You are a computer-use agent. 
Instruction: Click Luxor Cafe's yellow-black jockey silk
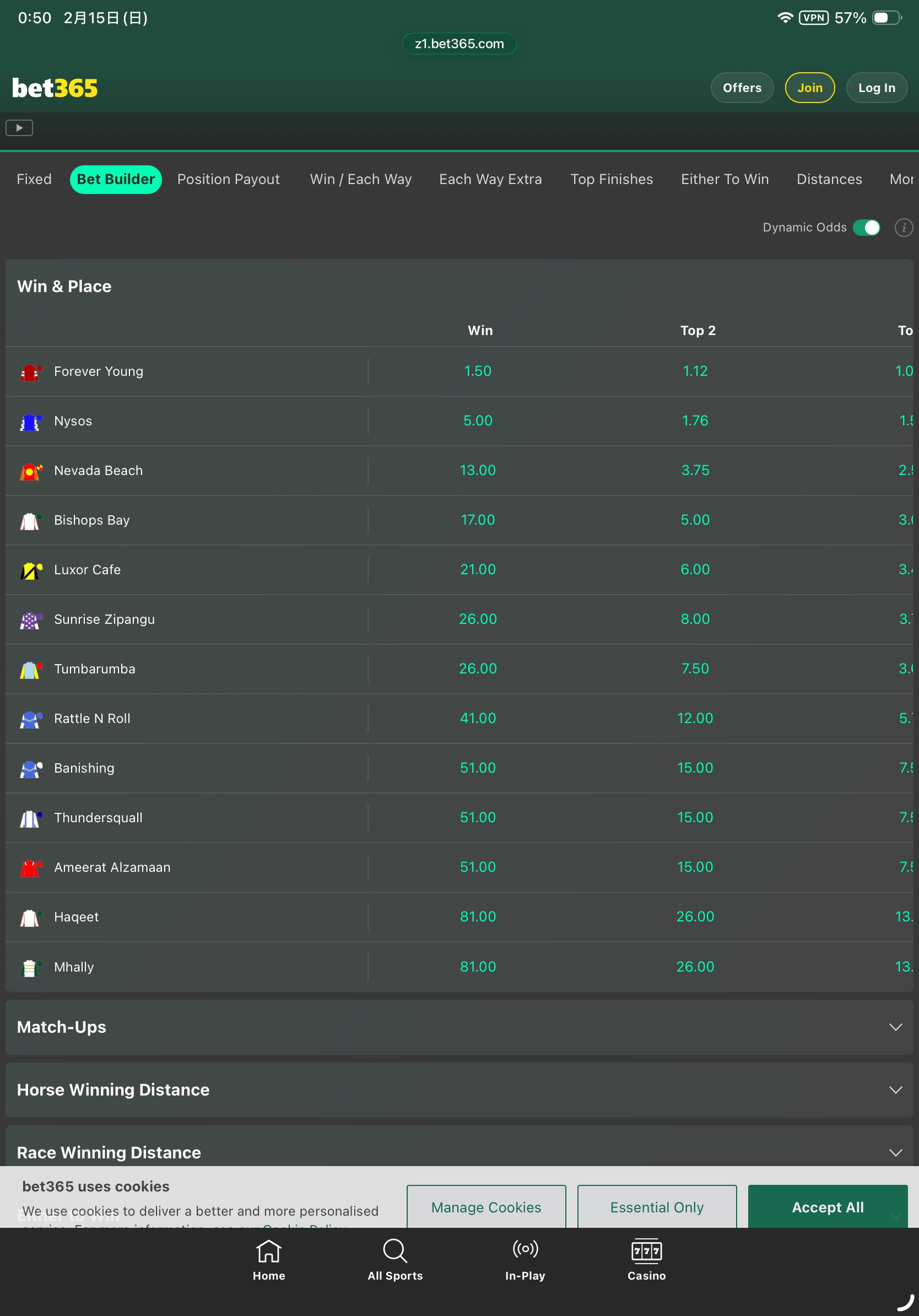pos(30,570)
